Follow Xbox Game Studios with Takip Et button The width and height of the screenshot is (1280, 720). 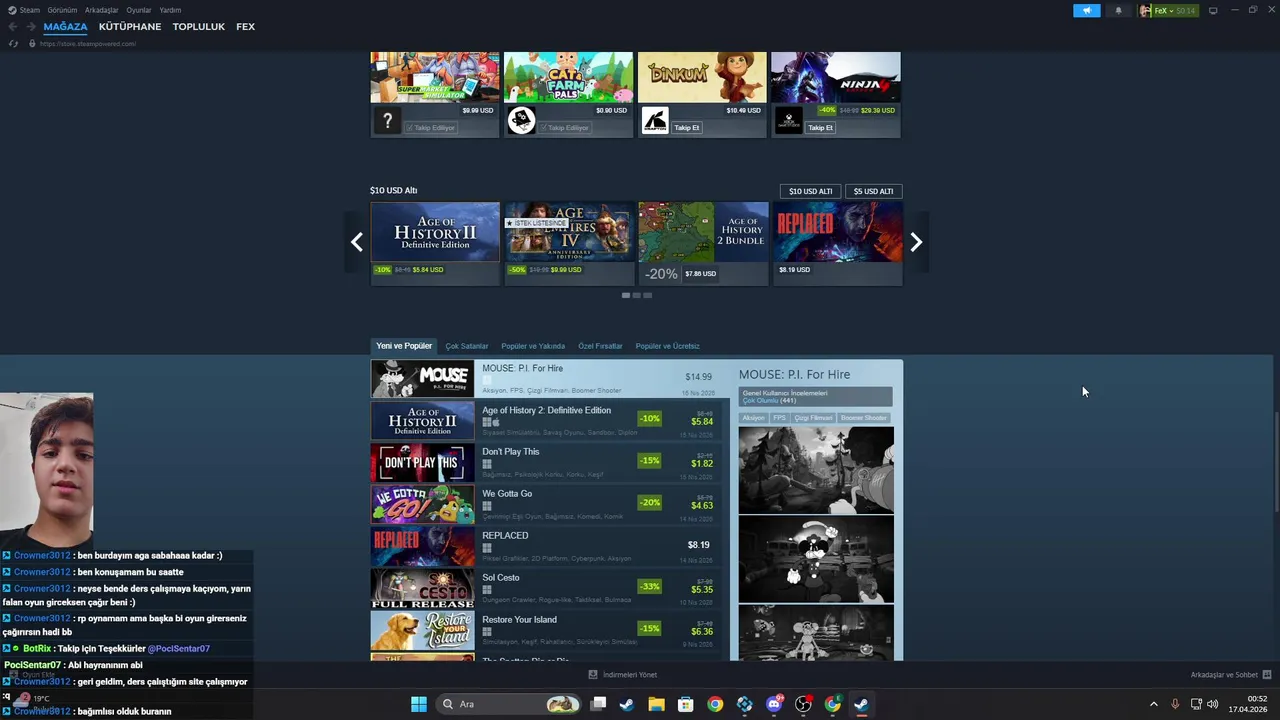(x=820, y=128)
